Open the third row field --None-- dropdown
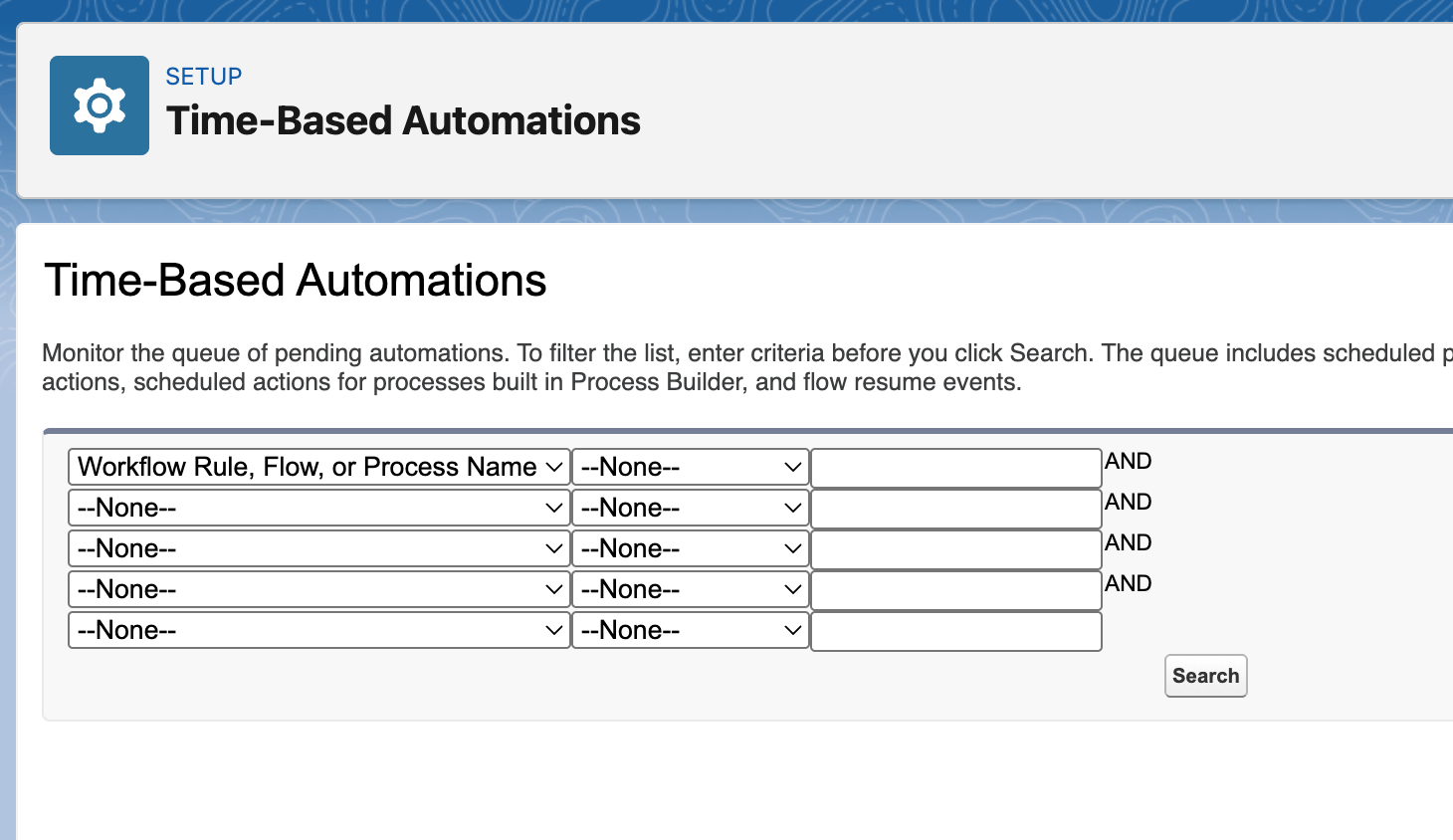This screenshot has width=1453, height=840. [x=318, y=548]
